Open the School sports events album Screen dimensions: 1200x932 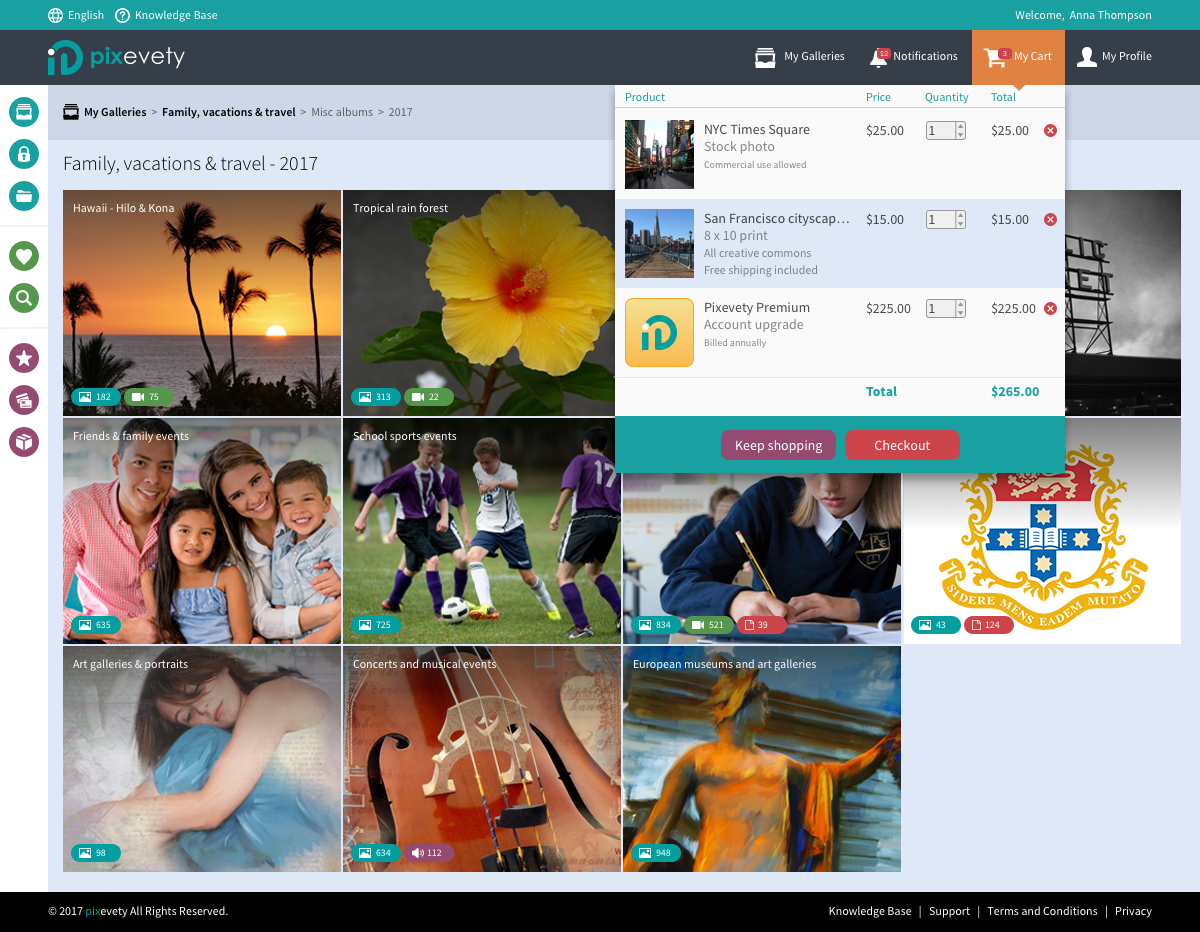482,531
